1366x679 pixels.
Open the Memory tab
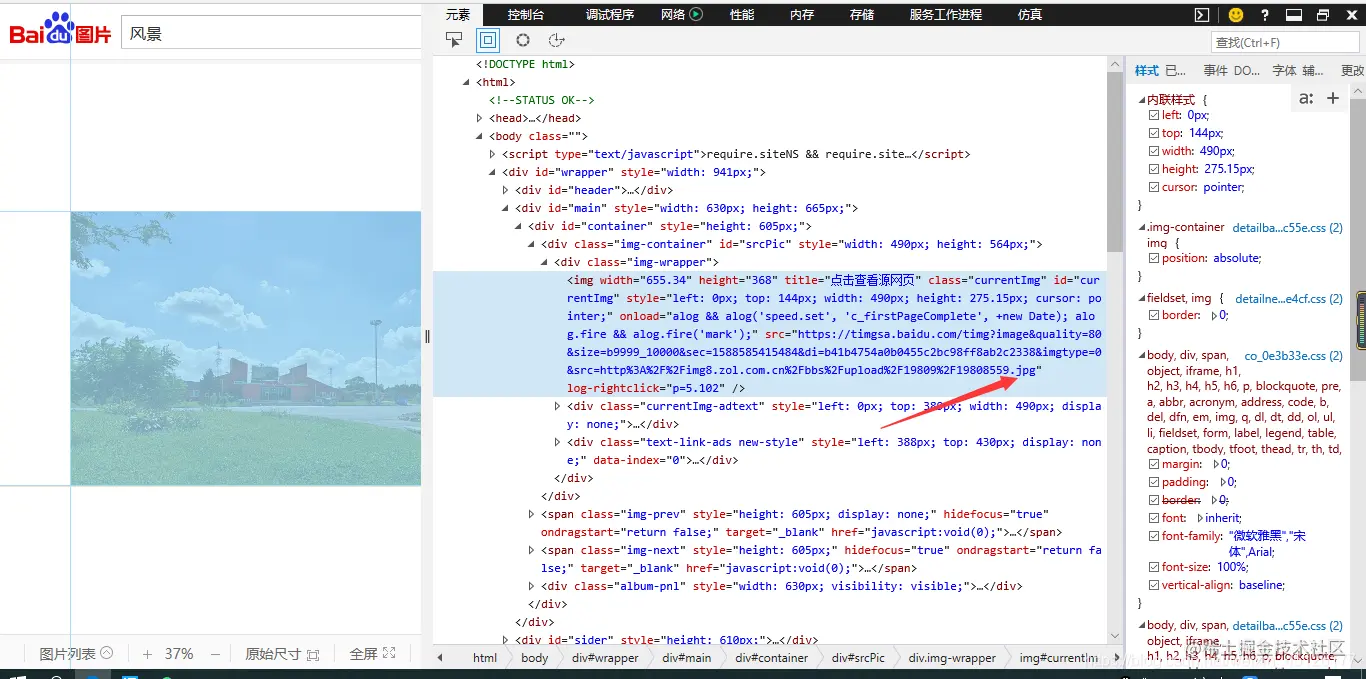pyautogui.click(x=802, y=14)
